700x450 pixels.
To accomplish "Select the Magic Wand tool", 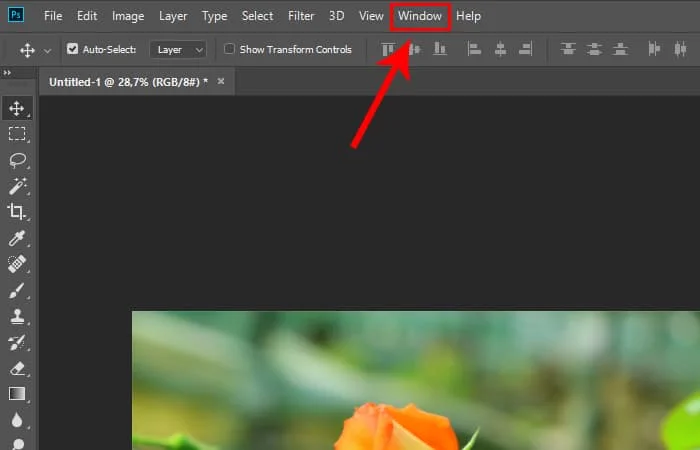I will pyautogui.click(x=17, y=186).
